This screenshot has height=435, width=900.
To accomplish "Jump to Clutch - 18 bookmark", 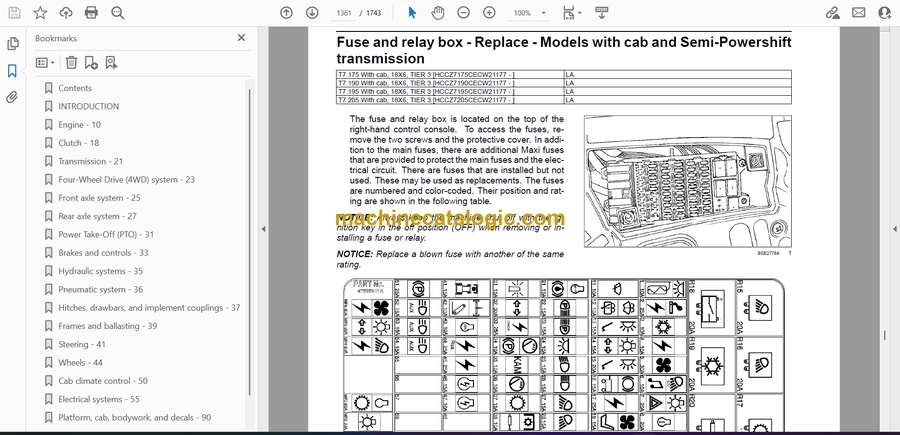I will 78,143.
